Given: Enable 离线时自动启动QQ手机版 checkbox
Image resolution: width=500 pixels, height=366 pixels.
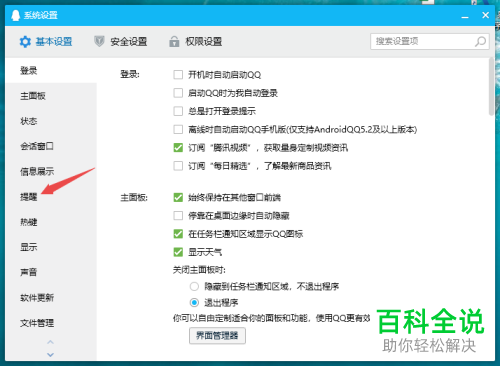Looking at the screenshot, I should (x=178, y=129).
